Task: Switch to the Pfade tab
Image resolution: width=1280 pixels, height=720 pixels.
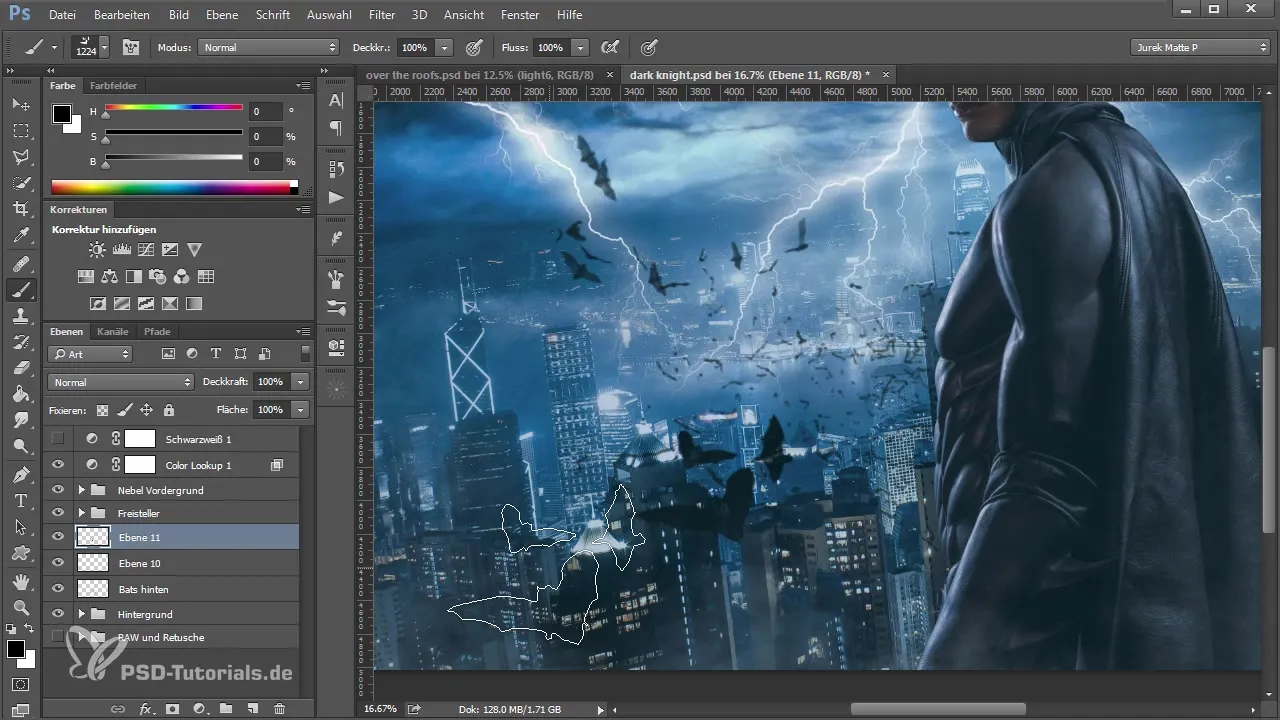Action: (x=157, y=331)
